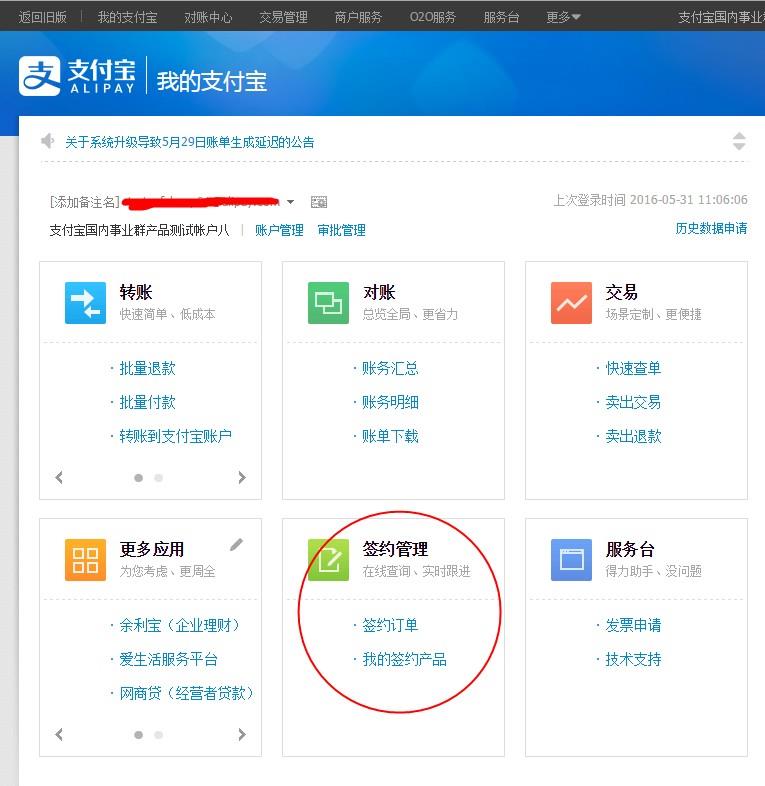Open the blue 转账 transfer icon
This screenshot has height=786, width=765.
click(x=85, y=303)
